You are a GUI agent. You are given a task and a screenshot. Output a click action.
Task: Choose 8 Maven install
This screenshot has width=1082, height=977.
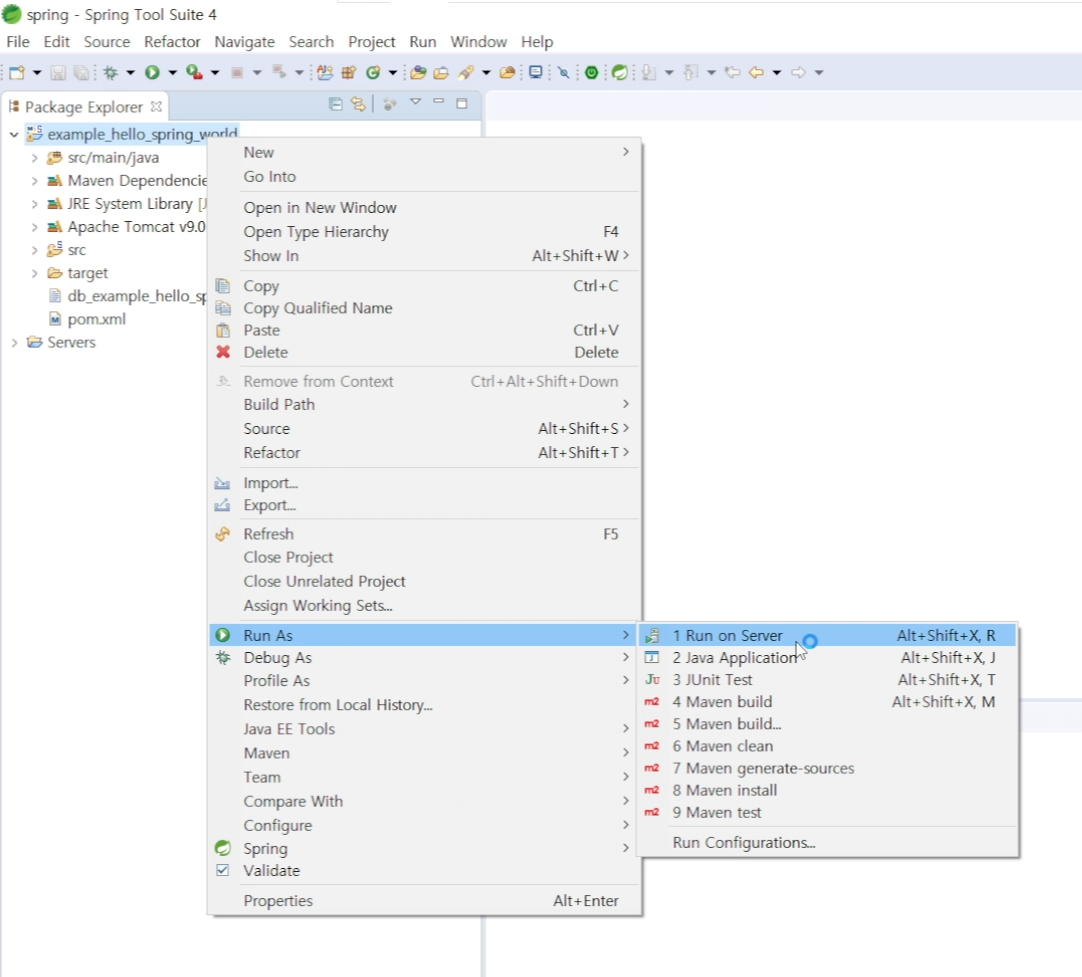click(827, 790)
